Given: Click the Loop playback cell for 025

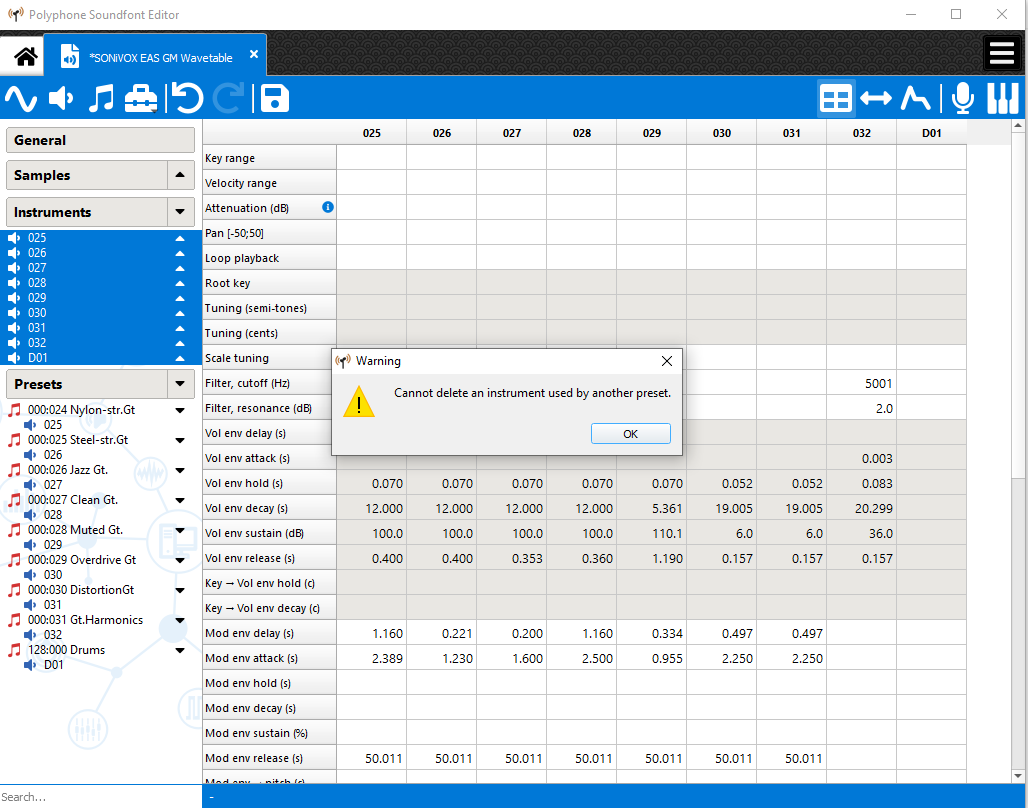Looking at the screenshot, I should coord(372,258).
